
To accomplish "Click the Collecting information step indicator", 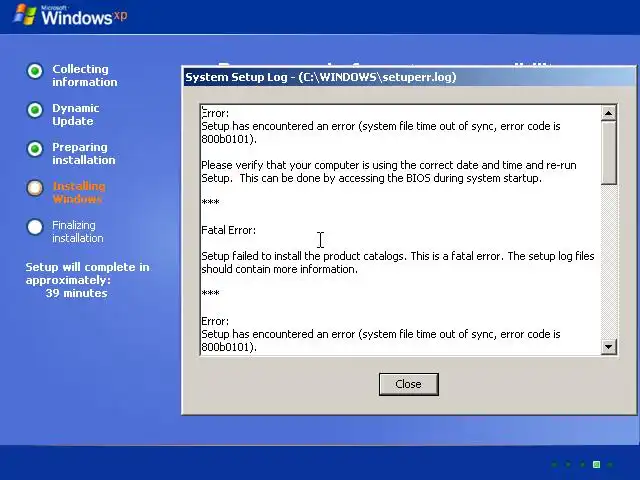I will point(35,71).
